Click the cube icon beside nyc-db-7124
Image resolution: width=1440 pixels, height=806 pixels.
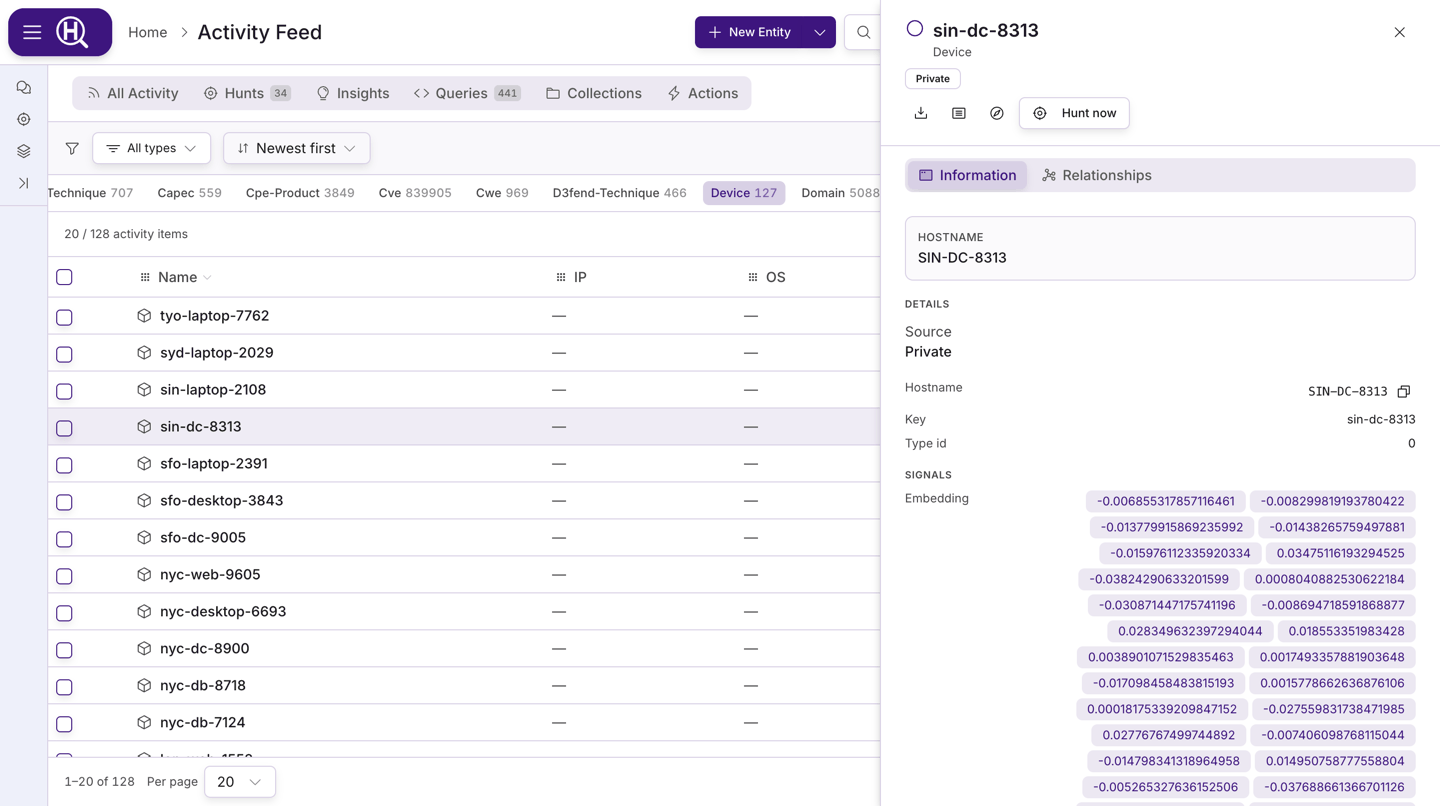pos(144,723)
